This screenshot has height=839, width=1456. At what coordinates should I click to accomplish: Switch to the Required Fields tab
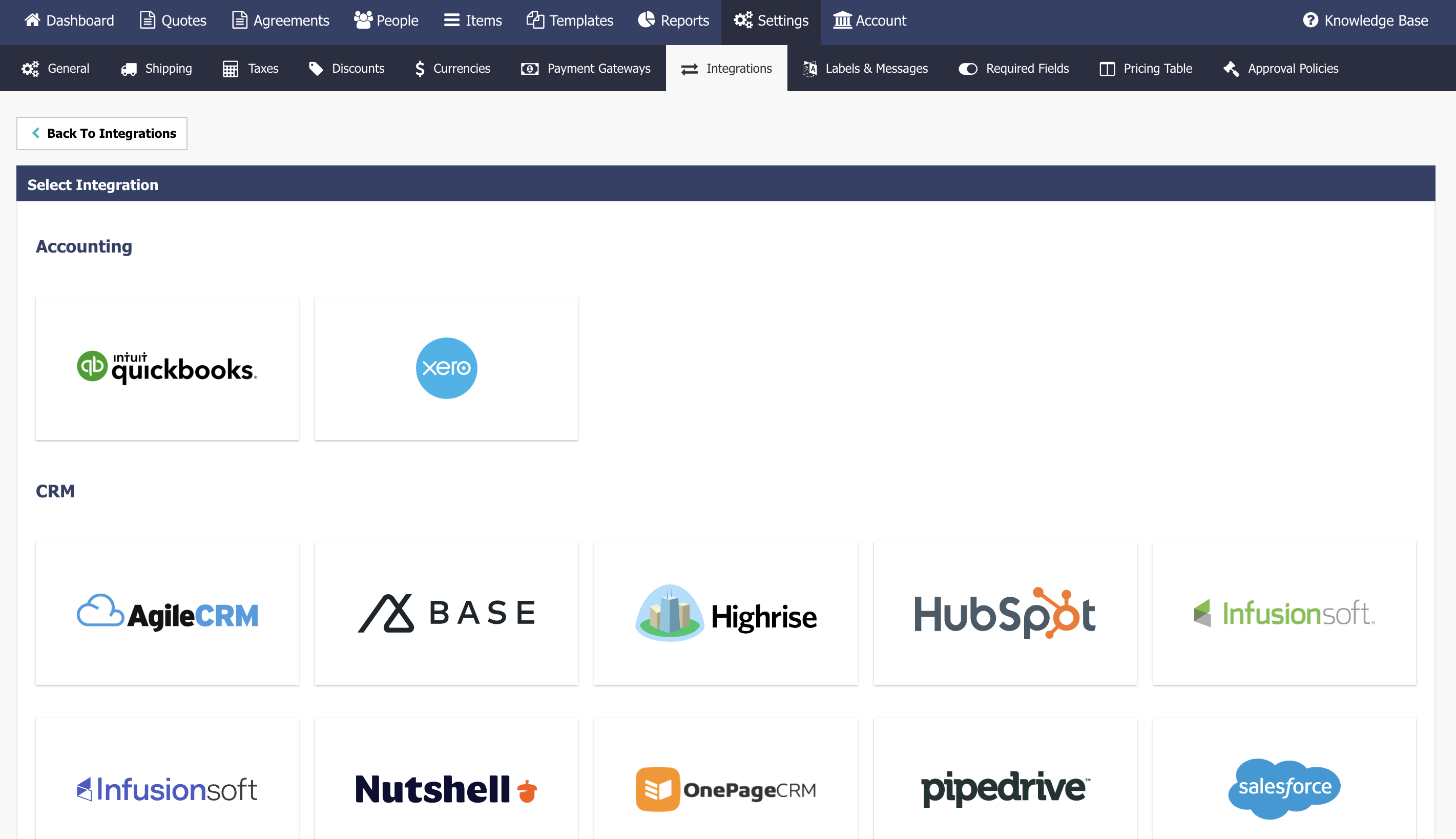pos(1014,69)
